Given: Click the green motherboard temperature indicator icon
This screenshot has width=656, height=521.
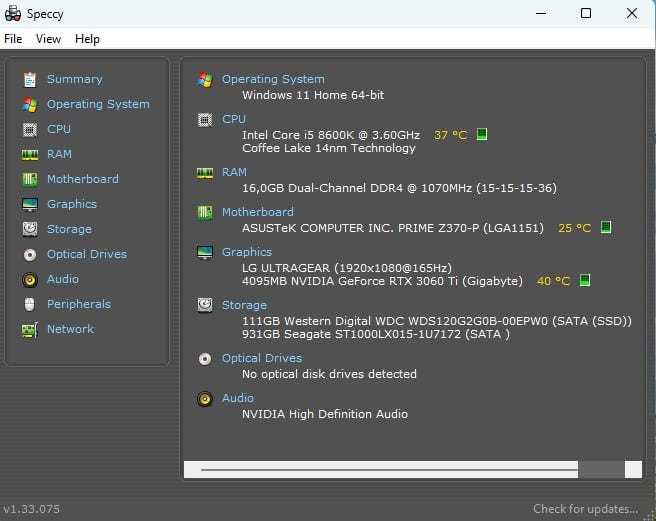Looking at the screenshot, I should 606,227.
